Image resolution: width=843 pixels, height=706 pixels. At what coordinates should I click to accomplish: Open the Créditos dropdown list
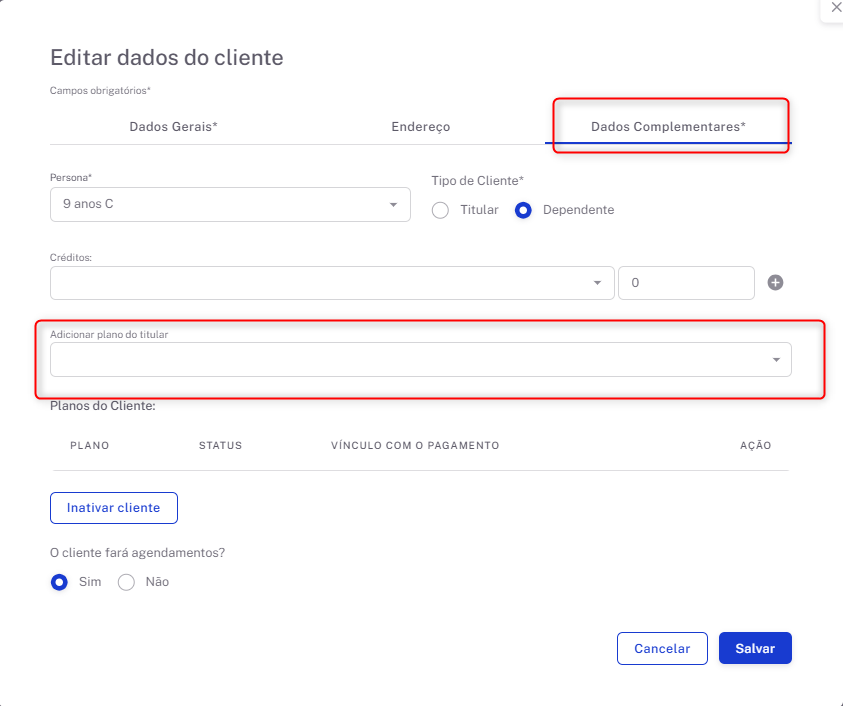pyautogui.click(x=331, y=283)
